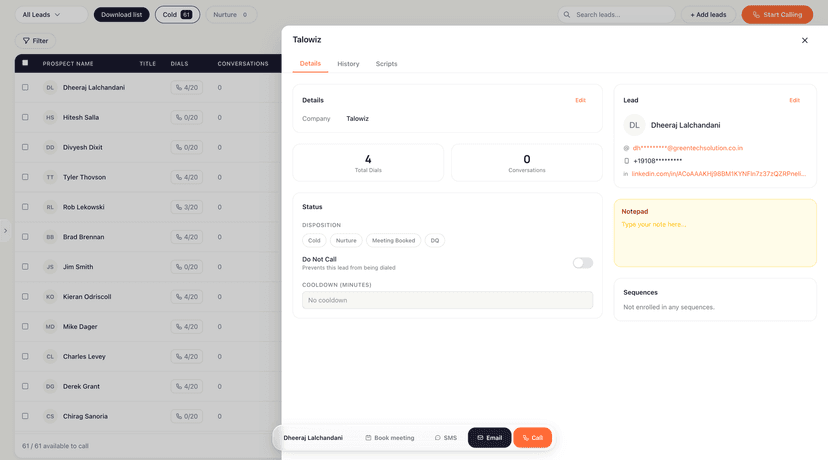Click the Download list button
Viewport: 828px width, 460px height.
121,15
